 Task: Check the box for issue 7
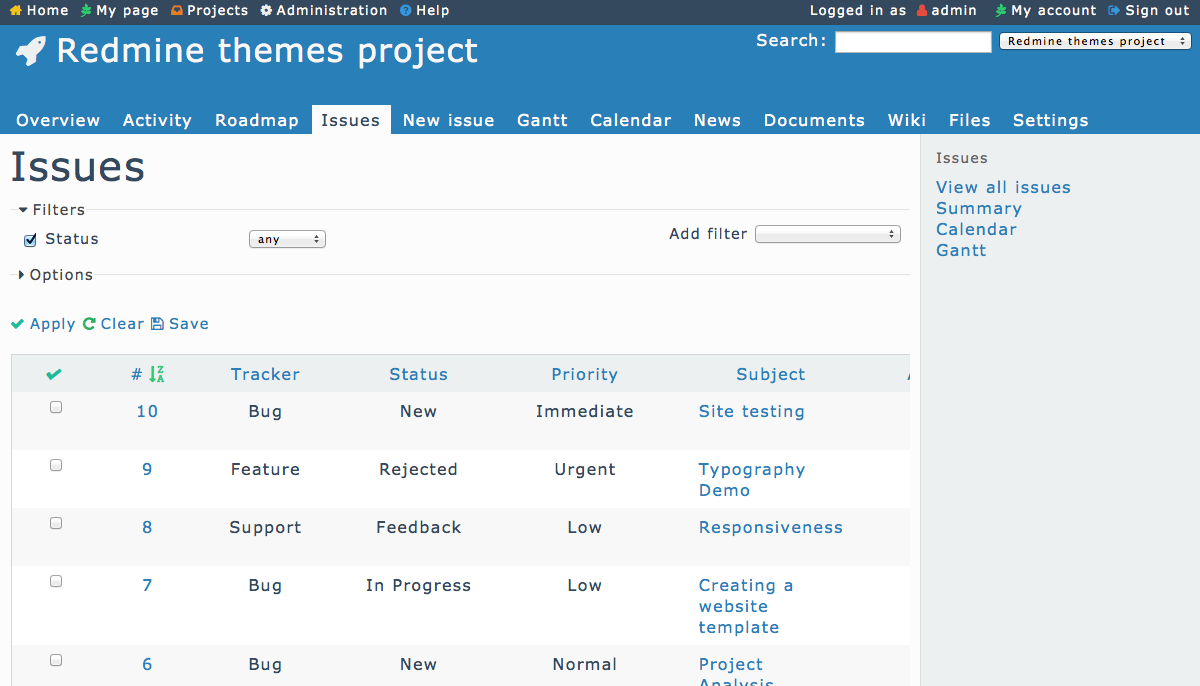[x=56, y=581]
